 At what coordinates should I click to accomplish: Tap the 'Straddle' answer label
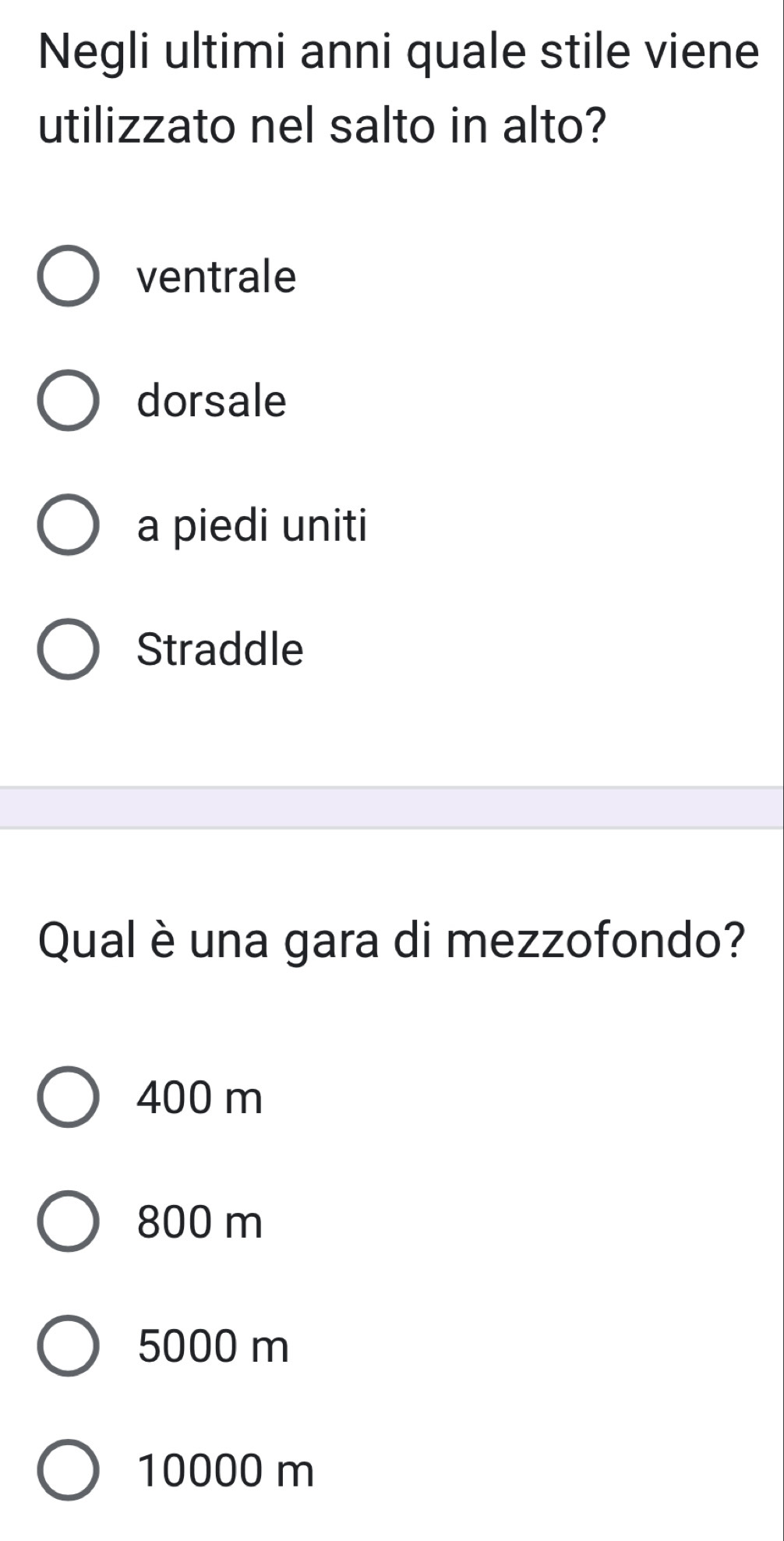tap(221, 649)
